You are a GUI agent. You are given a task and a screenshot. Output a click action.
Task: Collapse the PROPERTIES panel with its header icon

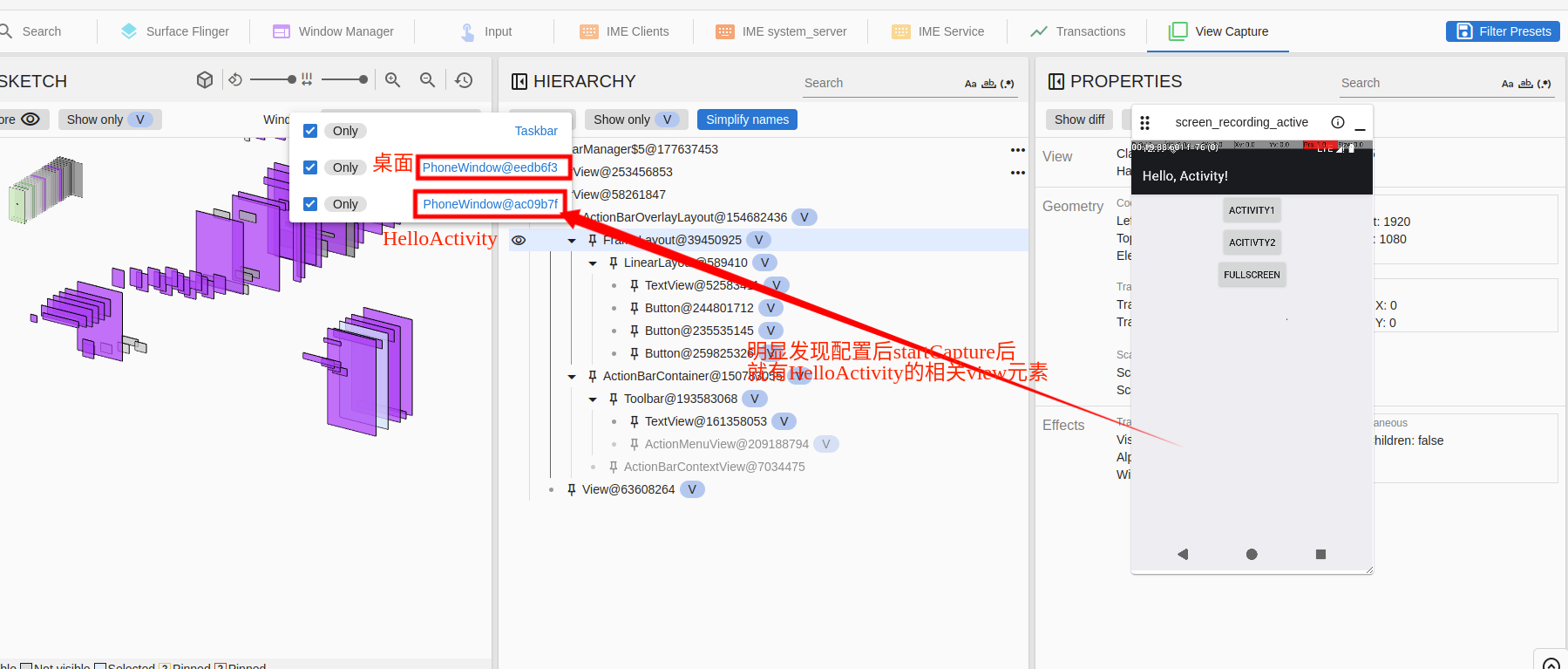[1056, 81]
